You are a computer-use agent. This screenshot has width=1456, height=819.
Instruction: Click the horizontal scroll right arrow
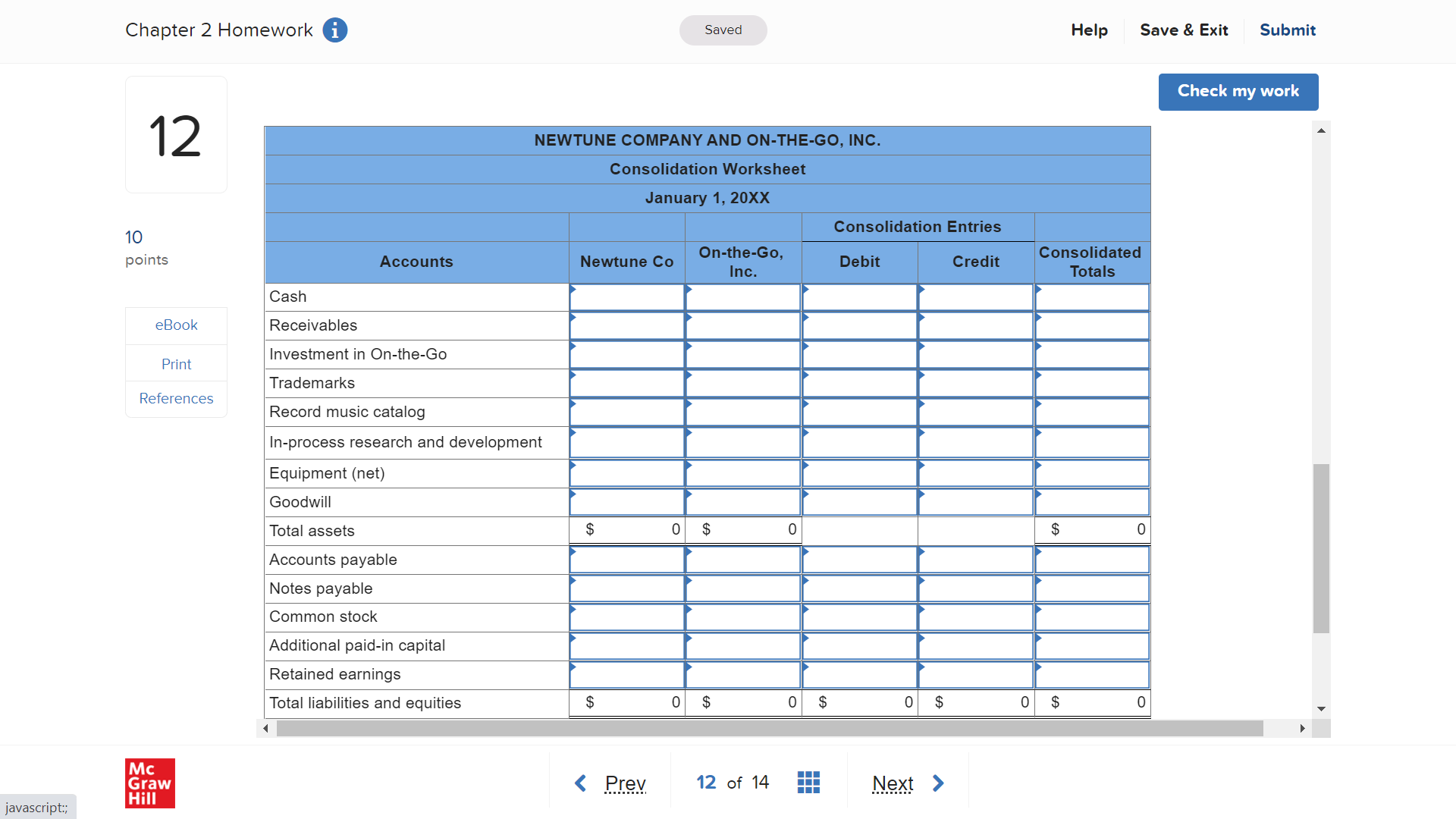click(x=1302, y=729)
